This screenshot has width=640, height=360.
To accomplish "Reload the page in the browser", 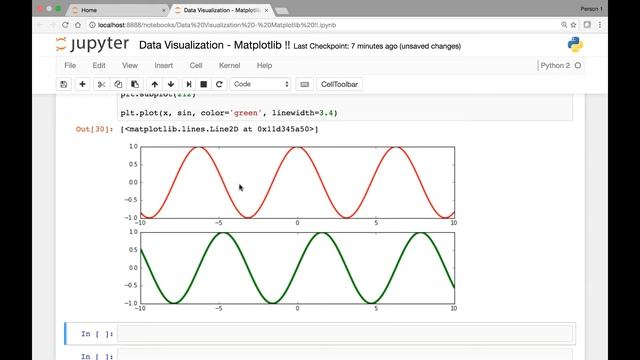I will (65, 25).
